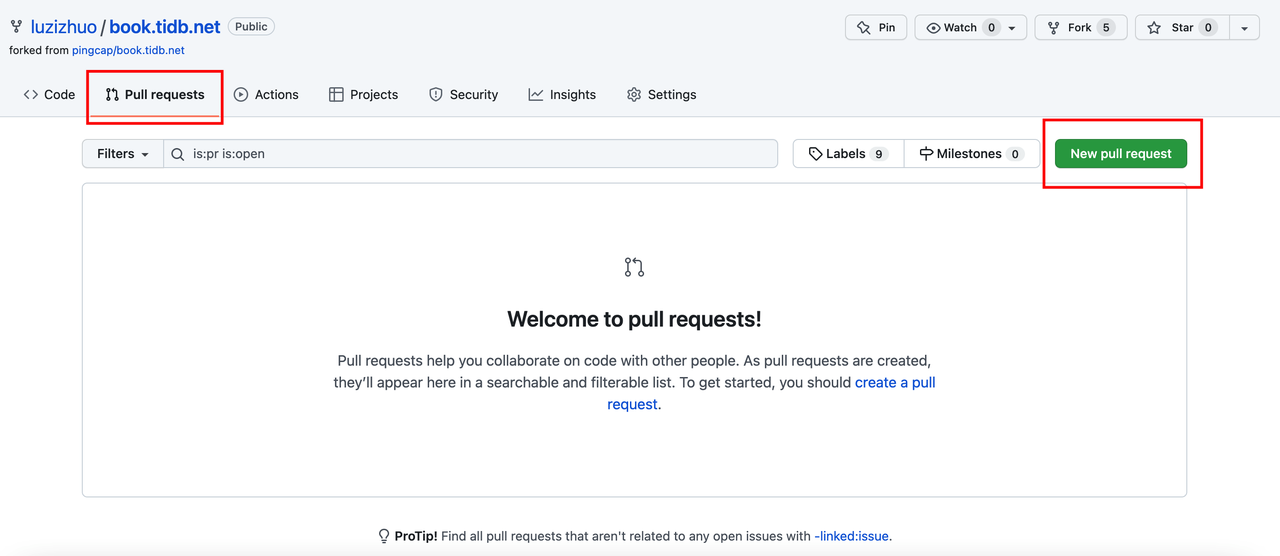Open the Actions tab
Screen dimensions: 1280x556
pyautogui.click(x=266, y=95)
